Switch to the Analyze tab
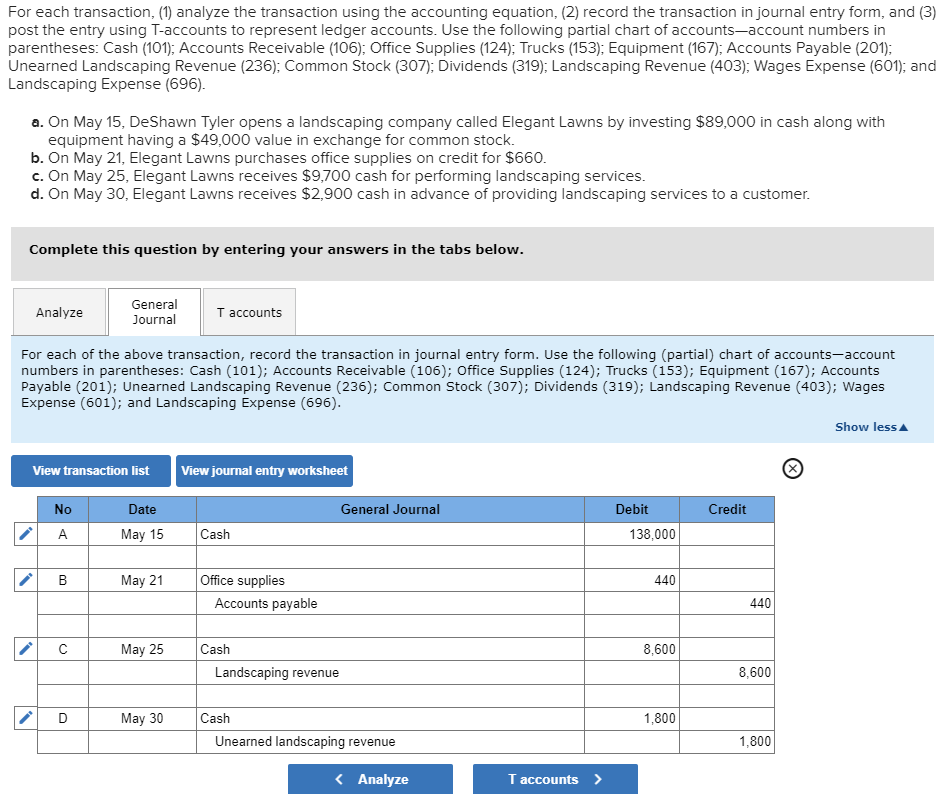The height and width of the screenshot is (794, 949). (x=58, y=311)
